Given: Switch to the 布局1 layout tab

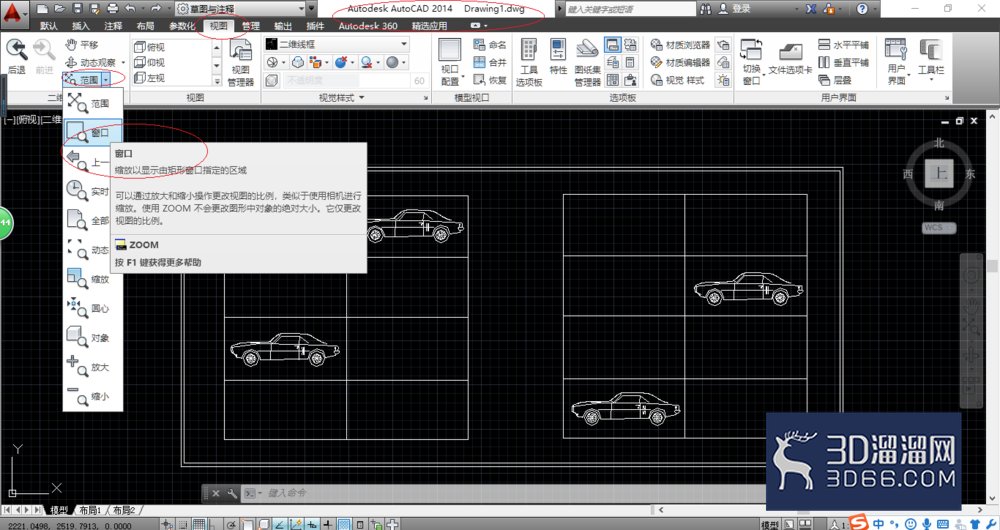Looking at the screenshot, I should coord(90,510).
